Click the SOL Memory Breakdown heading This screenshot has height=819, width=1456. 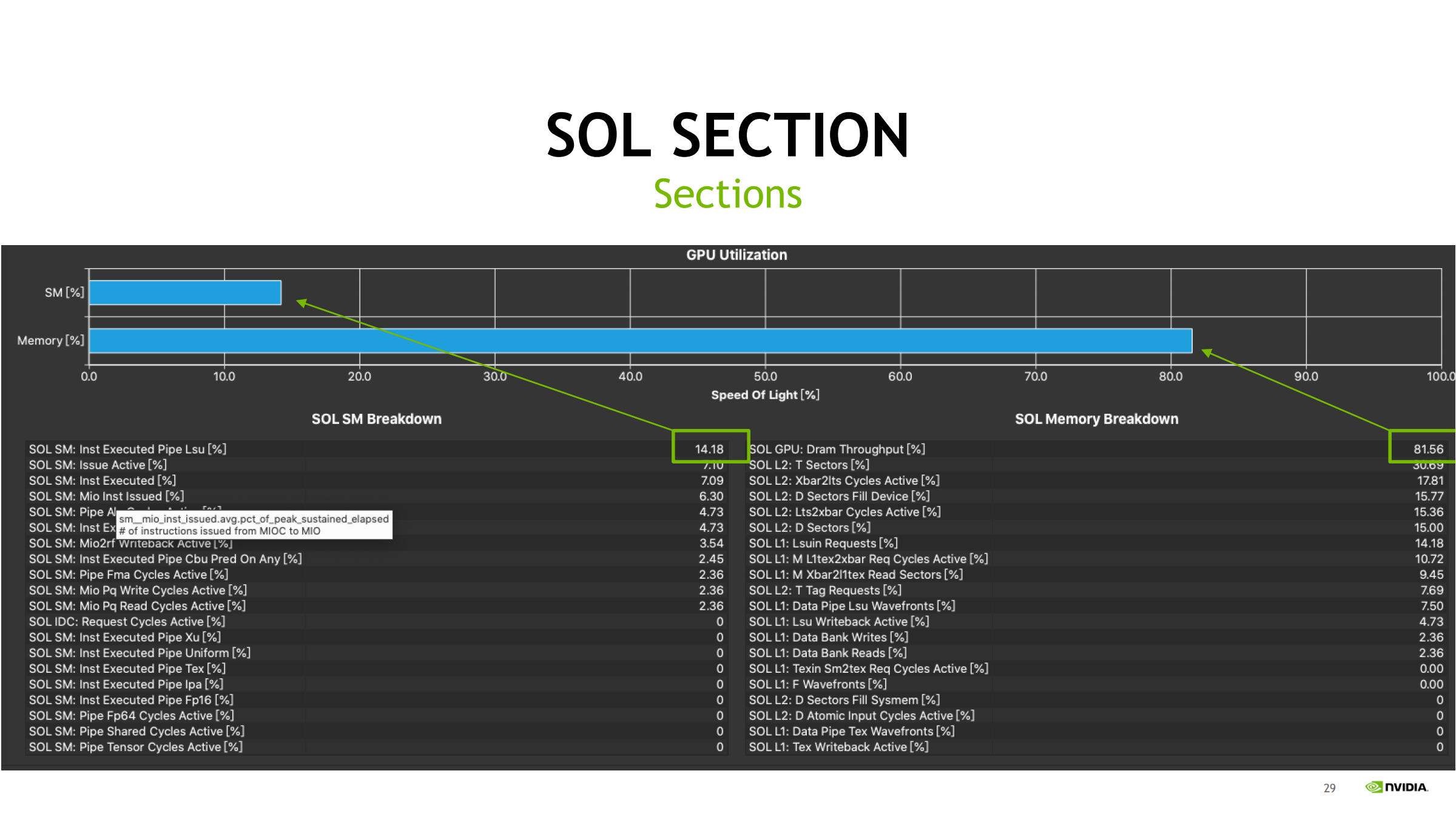coord(1096,419)
